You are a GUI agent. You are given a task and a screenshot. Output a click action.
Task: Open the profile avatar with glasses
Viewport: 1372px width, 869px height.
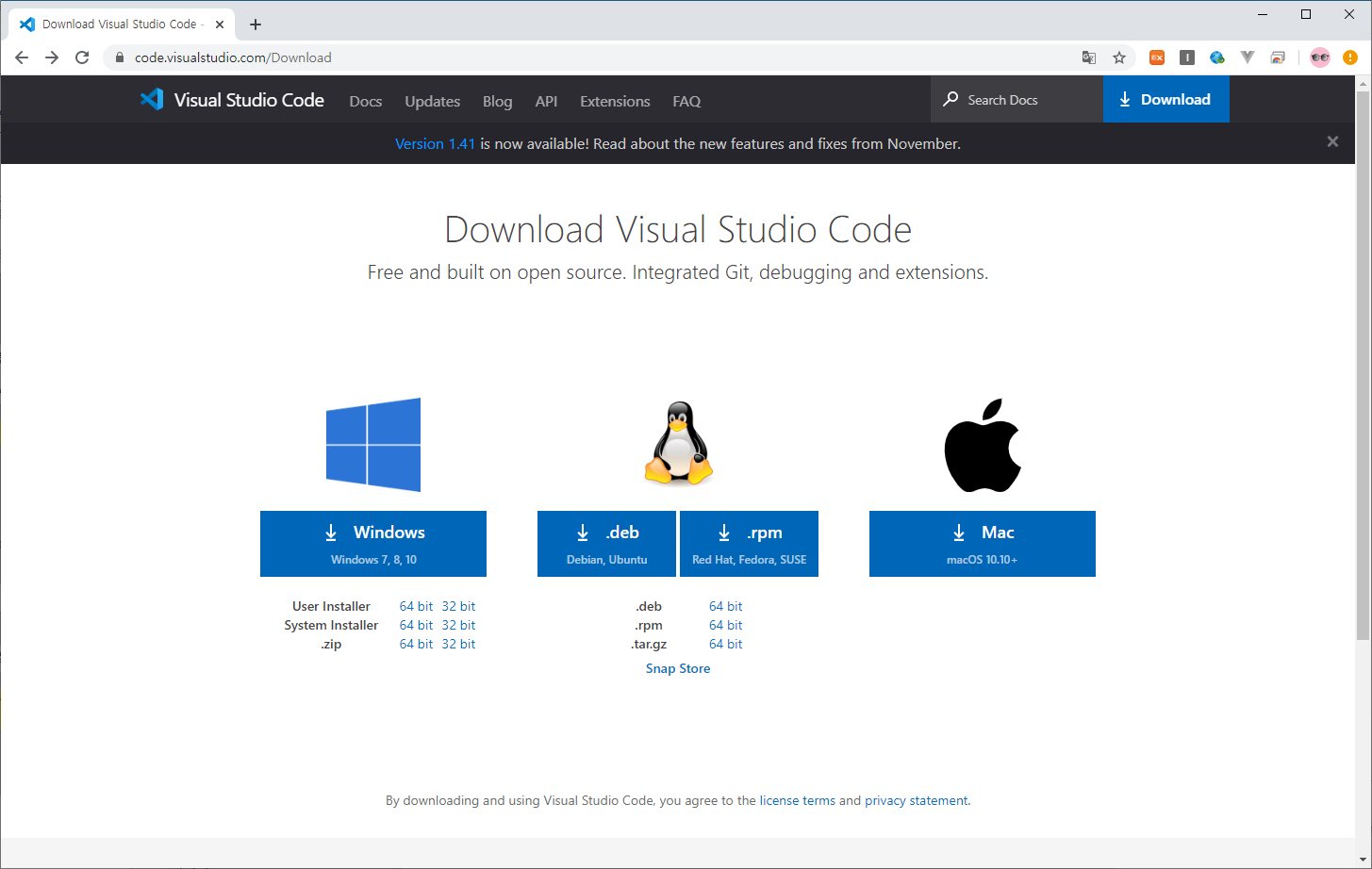click(x=1320, y=57)
